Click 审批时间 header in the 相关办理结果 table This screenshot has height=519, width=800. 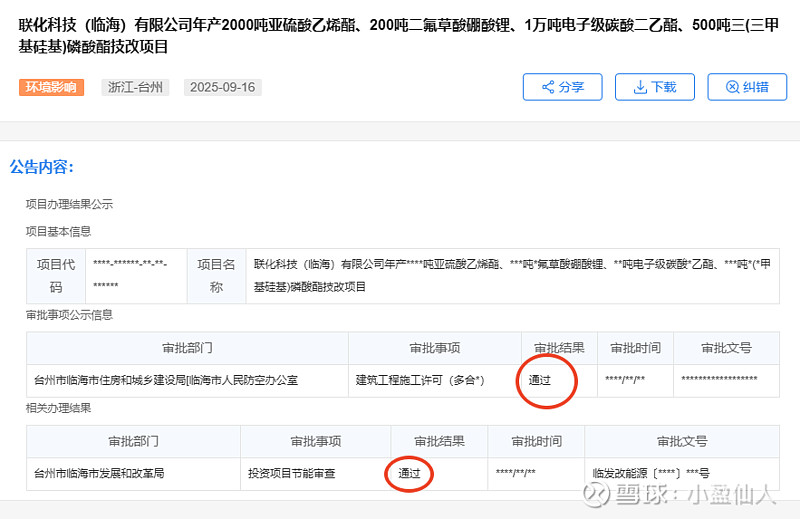click(536, 441)
